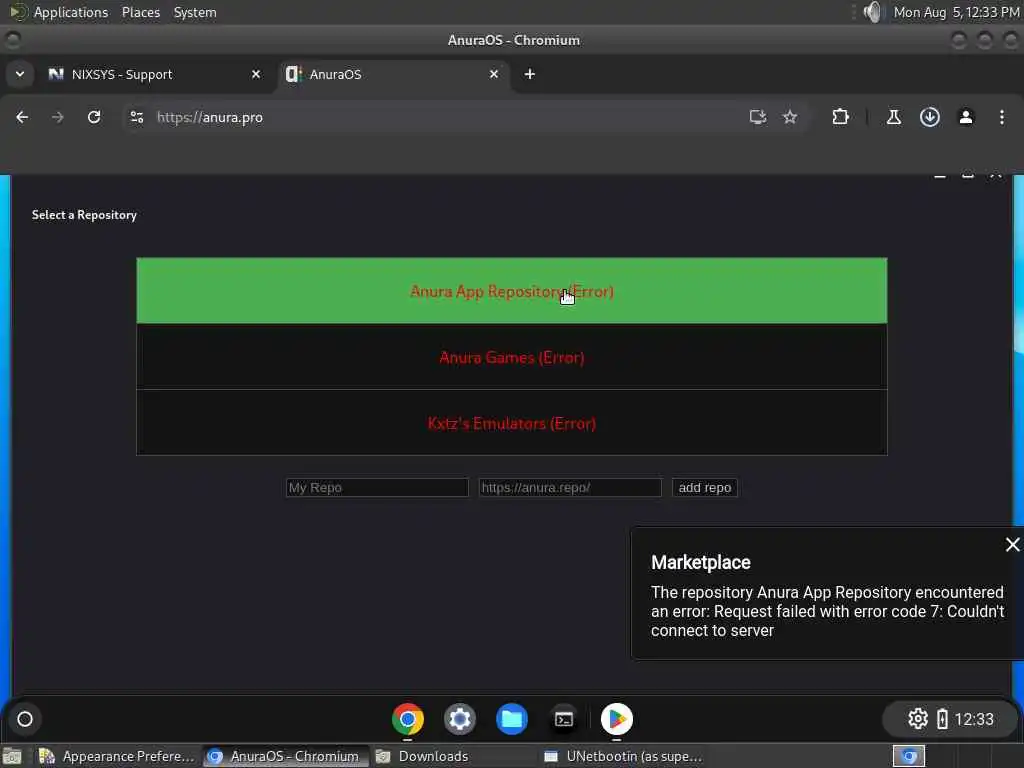Click the workspace switcher in bottom panel
Image resolution: width=1024 pixels, height=768 pixels.
[x=909, y=756]
